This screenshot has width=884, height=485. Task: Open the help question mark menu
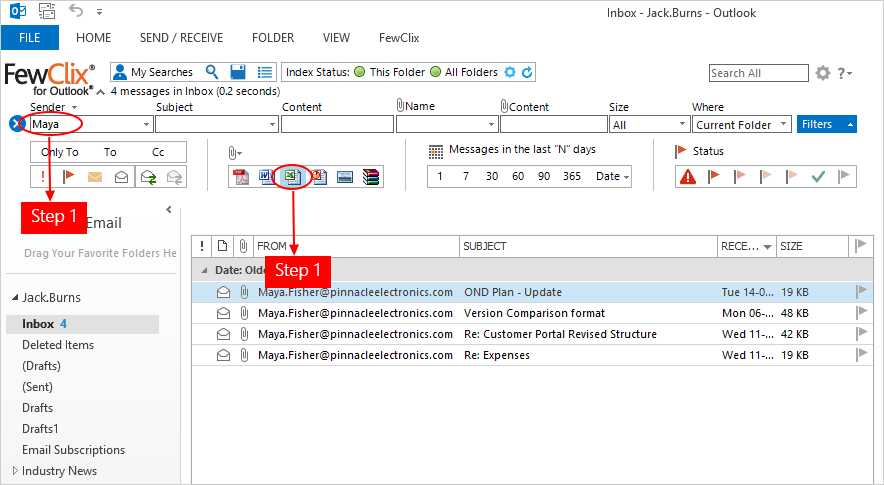coord(844,73)
